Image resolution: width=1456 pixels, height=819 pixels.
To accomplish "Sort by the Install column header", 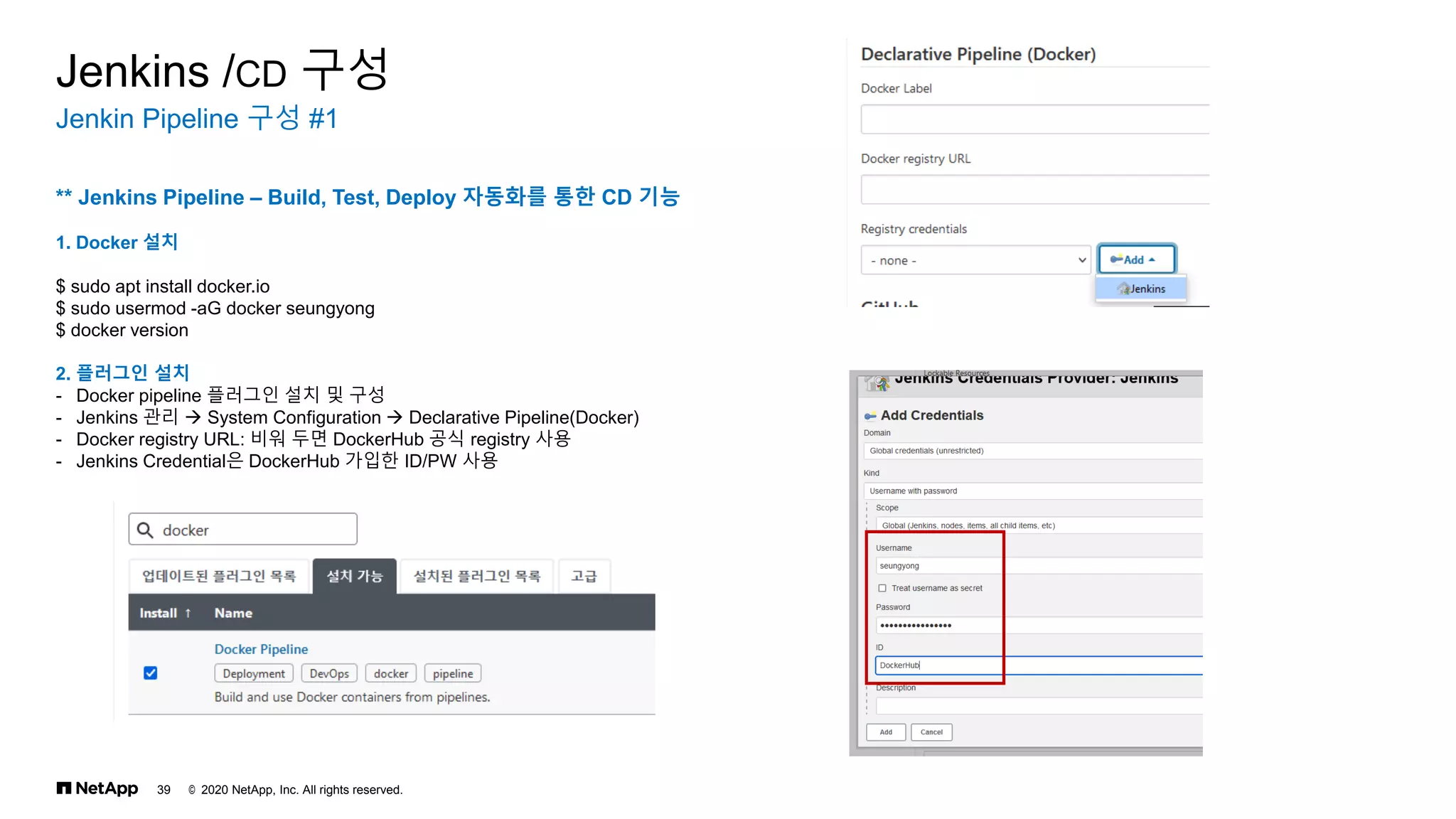I will tap(165, 613).
